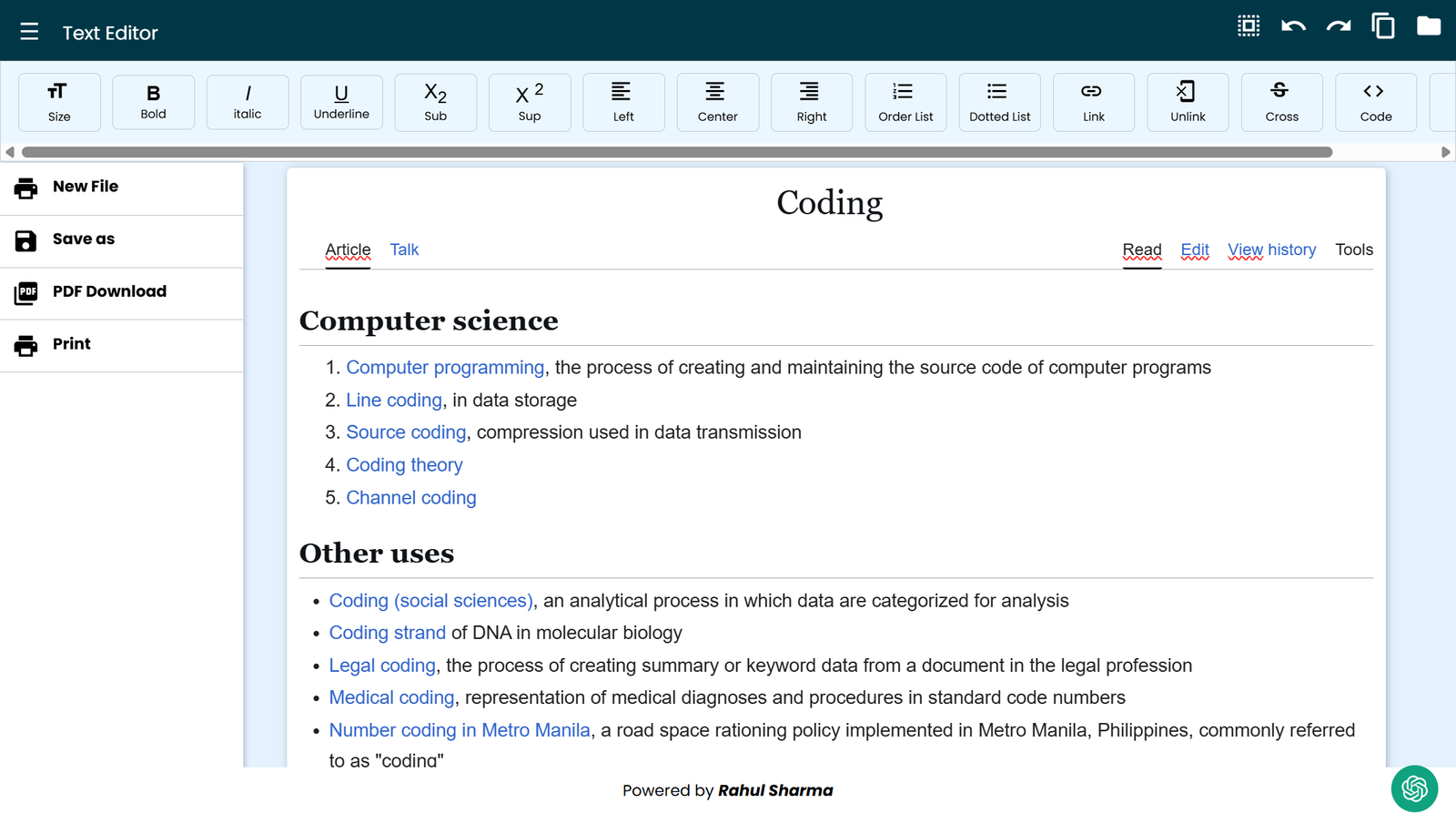Select PDF Download in sidebar

tap(109, 292)
